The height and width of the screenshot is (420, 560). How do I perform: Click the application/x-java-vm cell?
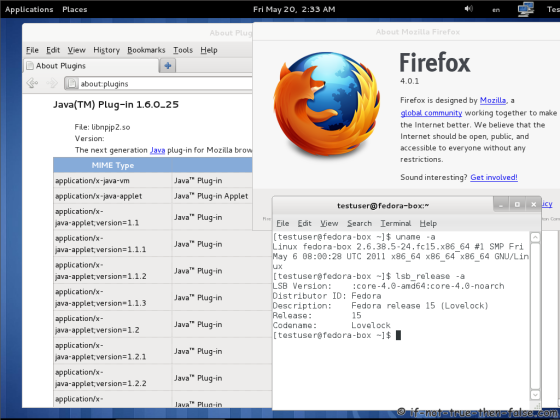pyautogui.click(x=113, y=181)
